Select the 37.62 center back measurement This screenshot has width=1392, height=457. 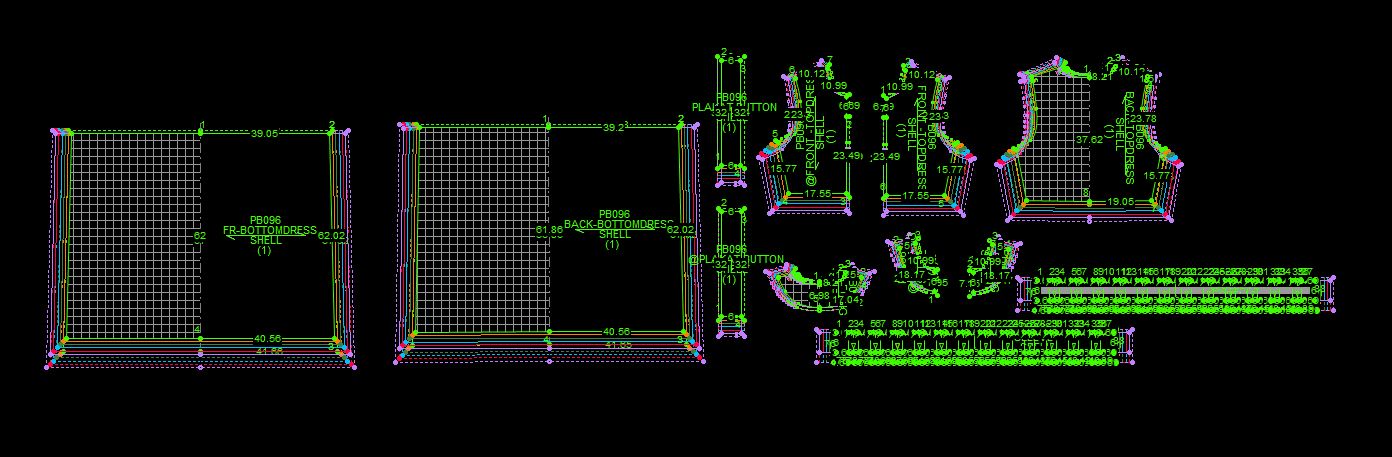tap(1089, 140)
